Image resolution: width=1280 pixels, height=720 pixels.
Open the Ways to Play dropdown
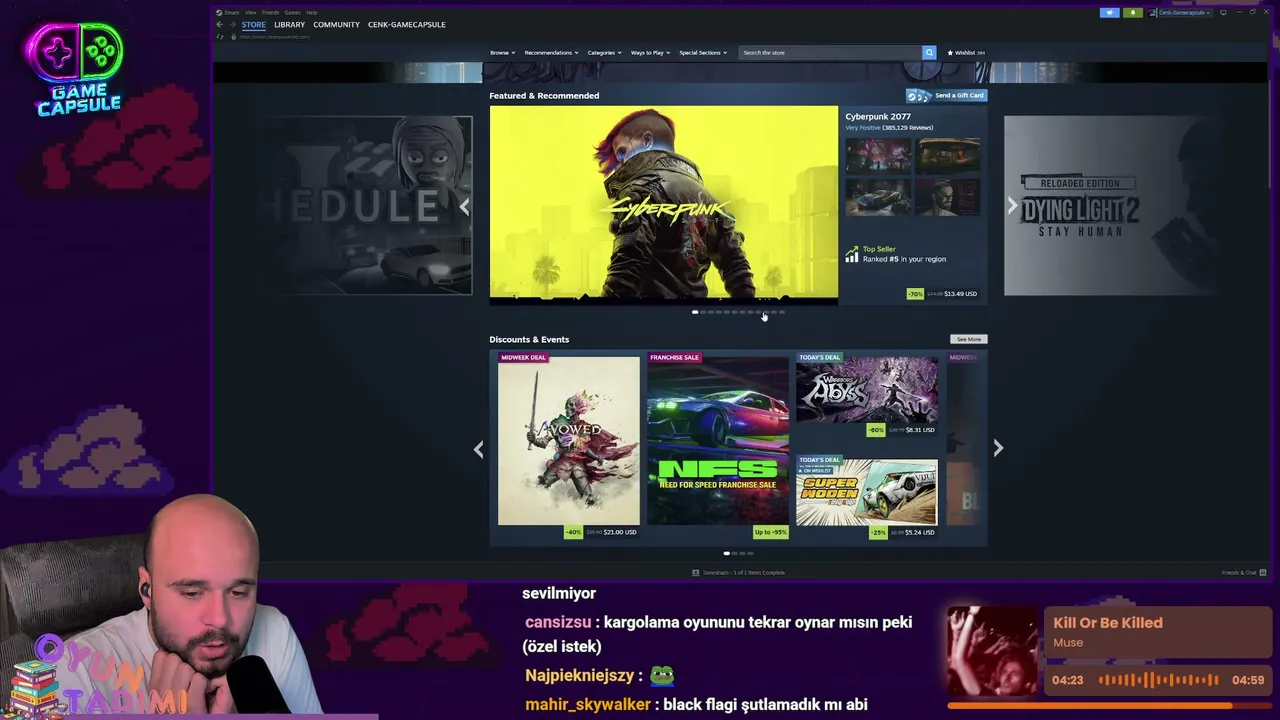tap(650, 52)
